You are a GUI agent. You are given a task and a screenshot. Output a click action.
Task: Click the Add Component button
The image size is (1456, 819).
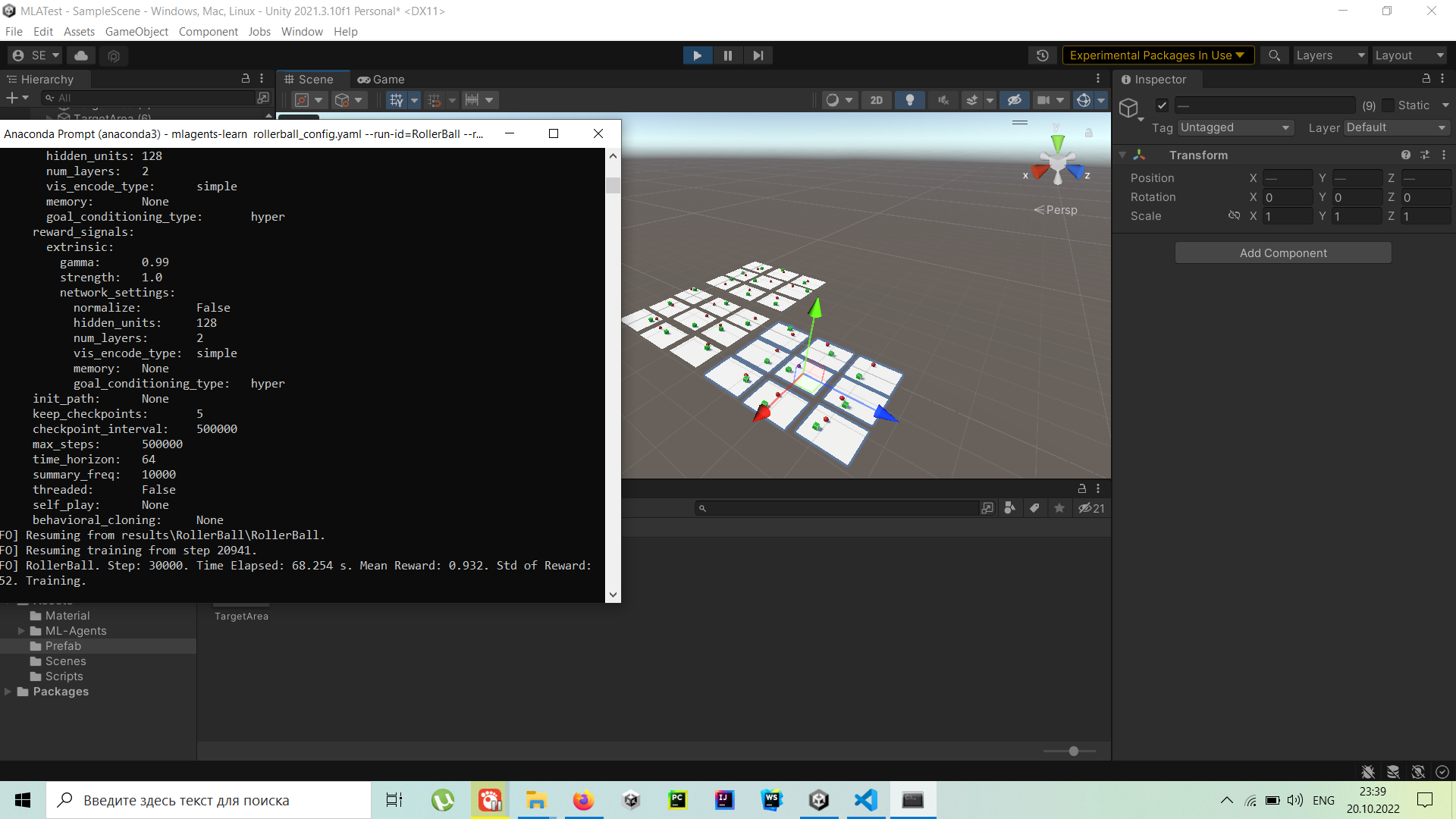tap(1283, 253)
